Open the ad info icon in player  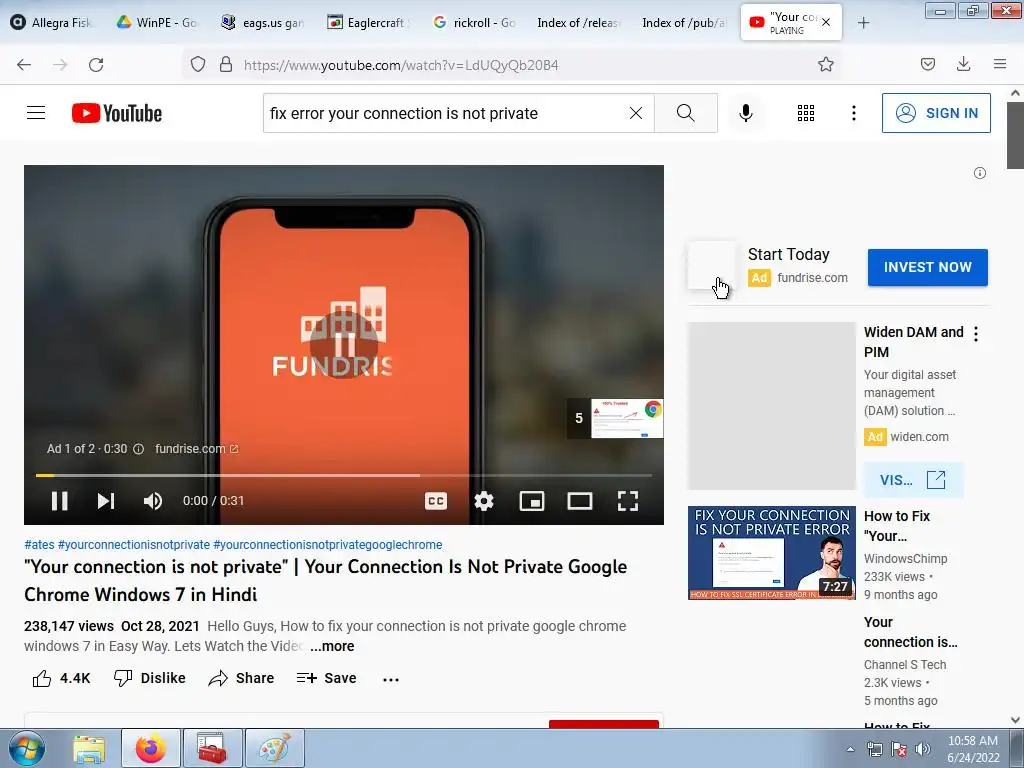pyautogui.click(x=138, y=449)
